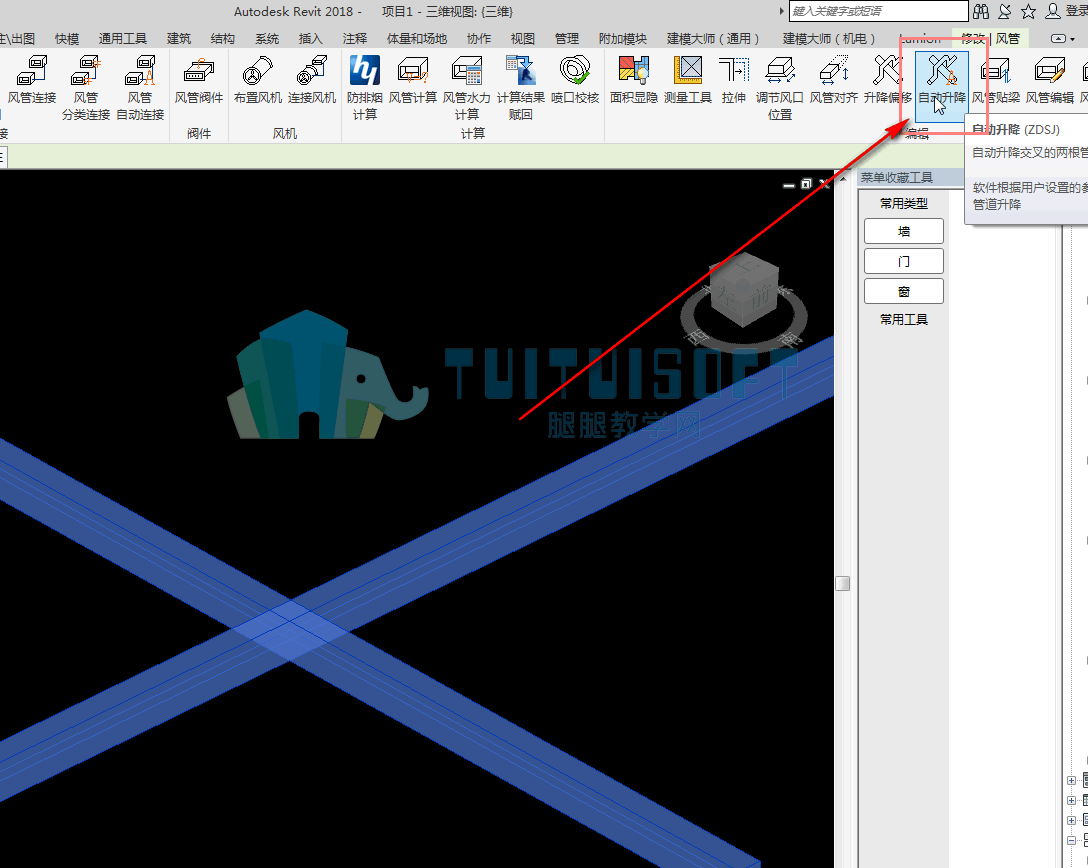The height and width of the screenshot is (868, 1088).
Task: Open the 建模大师（机电）tab
Action: 828,39
